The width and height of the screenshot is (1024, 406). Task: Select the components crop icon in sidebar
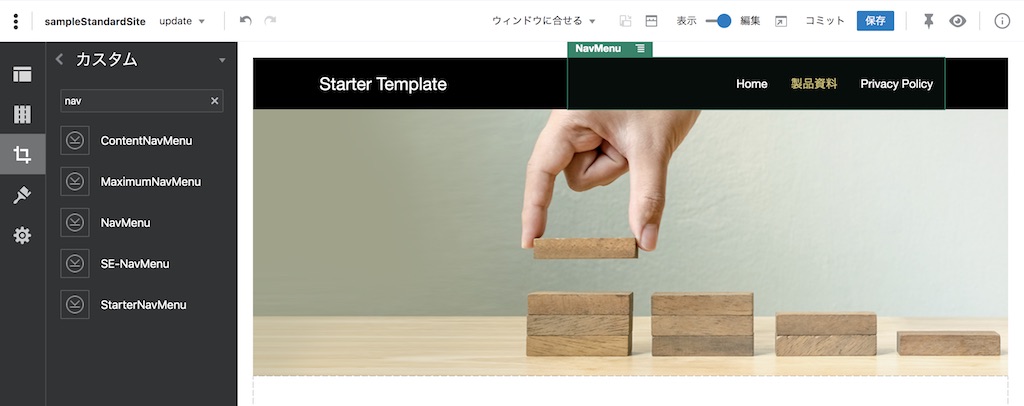22,155
